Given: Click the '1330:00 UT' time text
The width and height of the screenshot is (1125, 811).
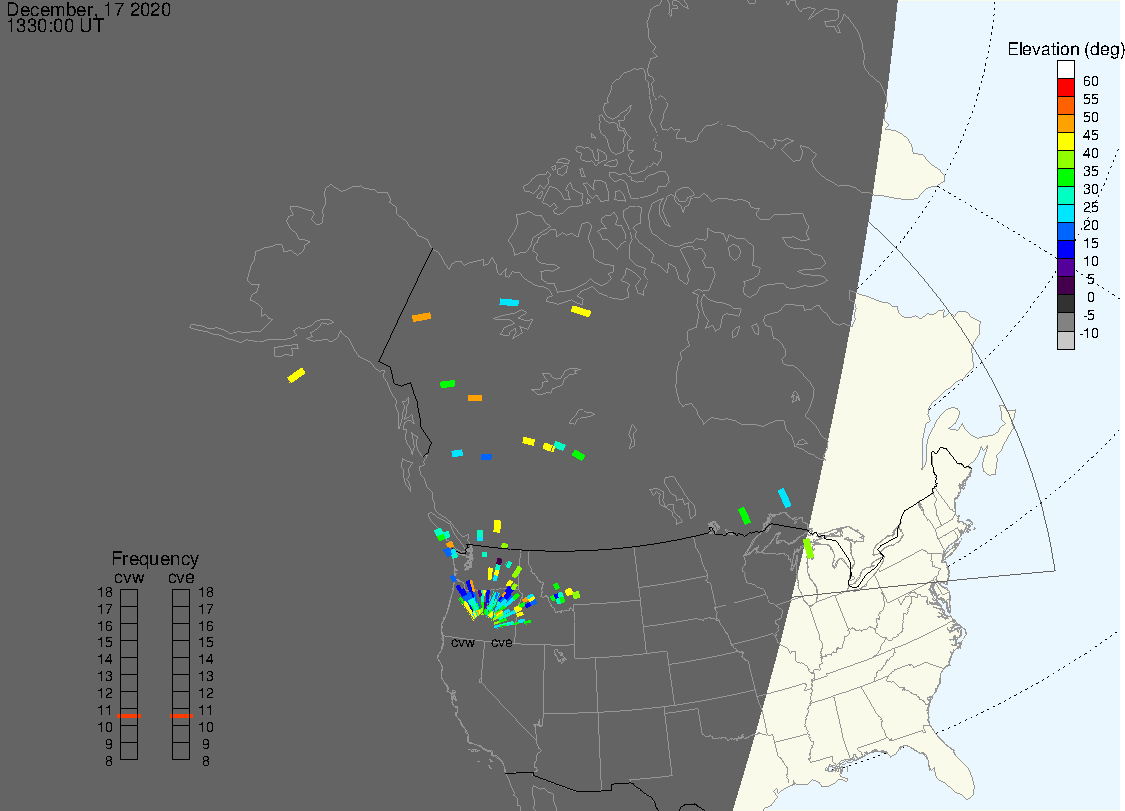Looking at the screenshot, I should [55, 26].
